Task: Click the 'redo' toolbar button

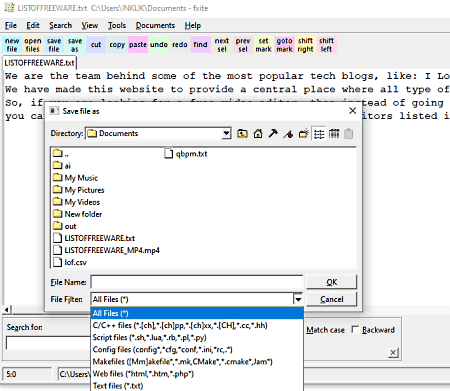Action: (180, 45)
